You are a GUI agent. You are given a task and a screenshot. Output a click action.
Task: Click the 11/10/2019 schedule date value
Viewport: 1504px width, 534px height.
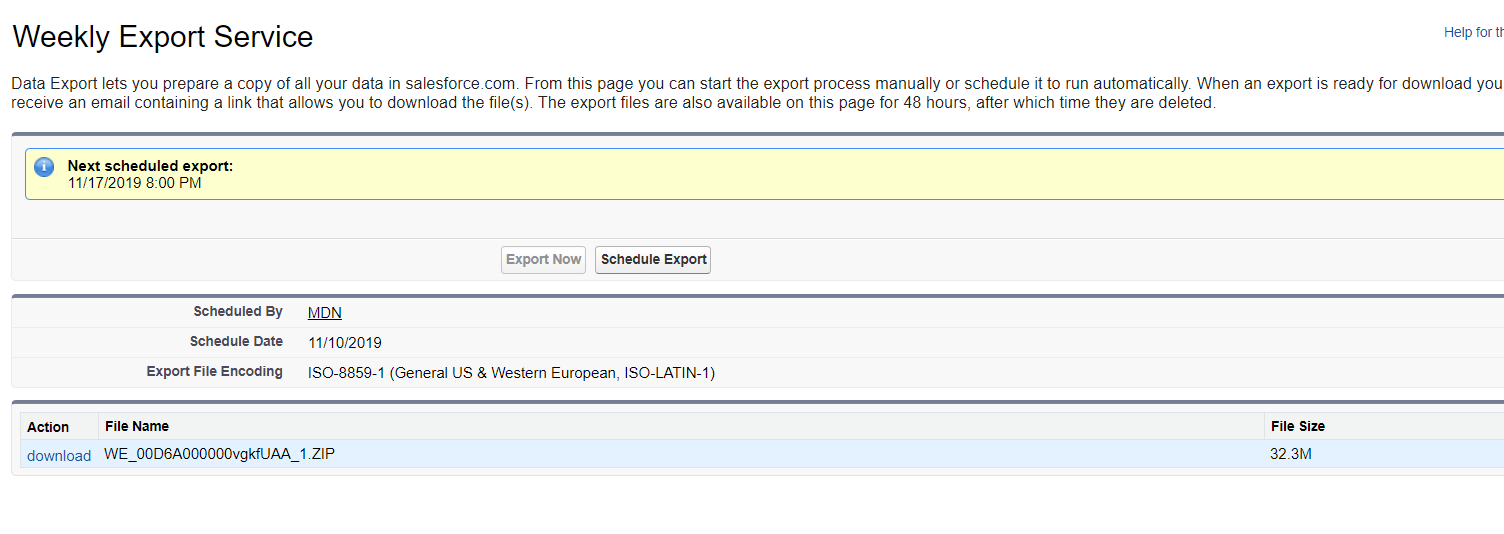pyautogui.click(x=345, y=343)
